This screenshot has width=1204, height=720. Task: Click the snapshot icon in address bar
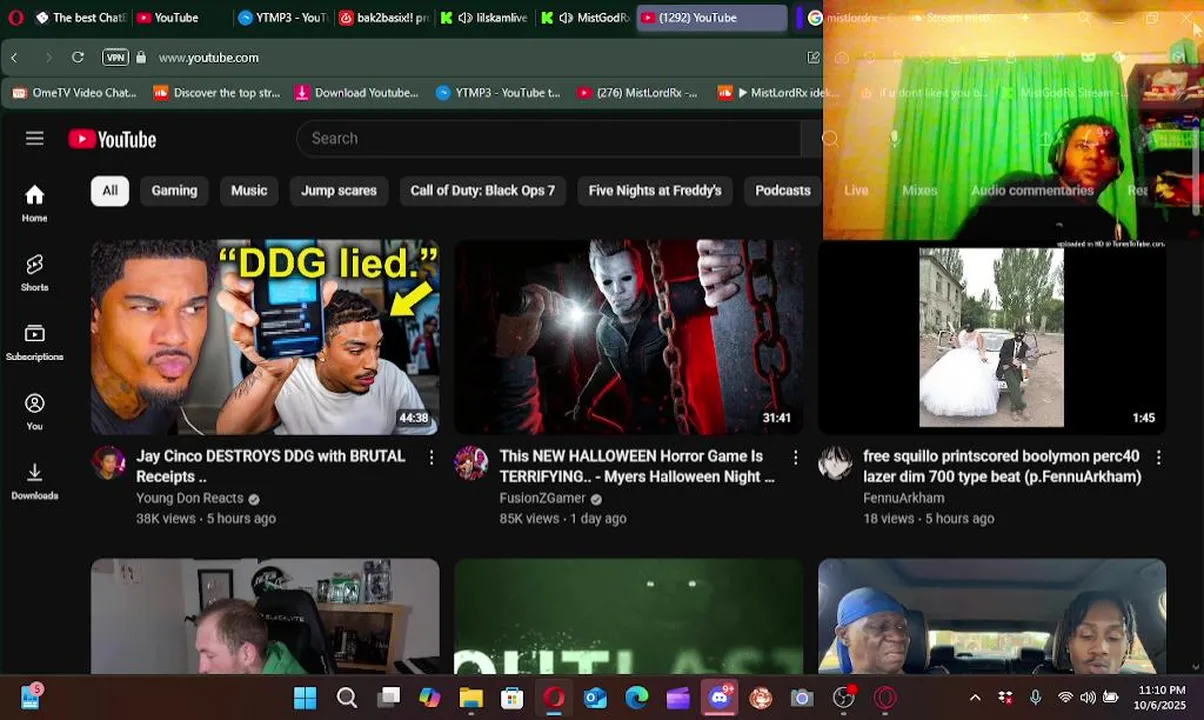click(814, 58)
